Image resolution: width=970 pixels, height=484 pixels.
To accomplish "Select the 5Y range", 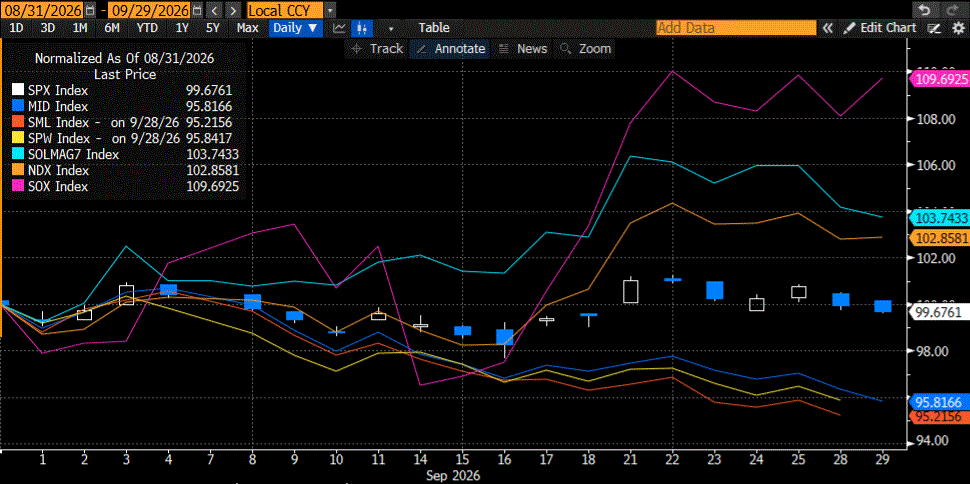I will pos(213,28).
